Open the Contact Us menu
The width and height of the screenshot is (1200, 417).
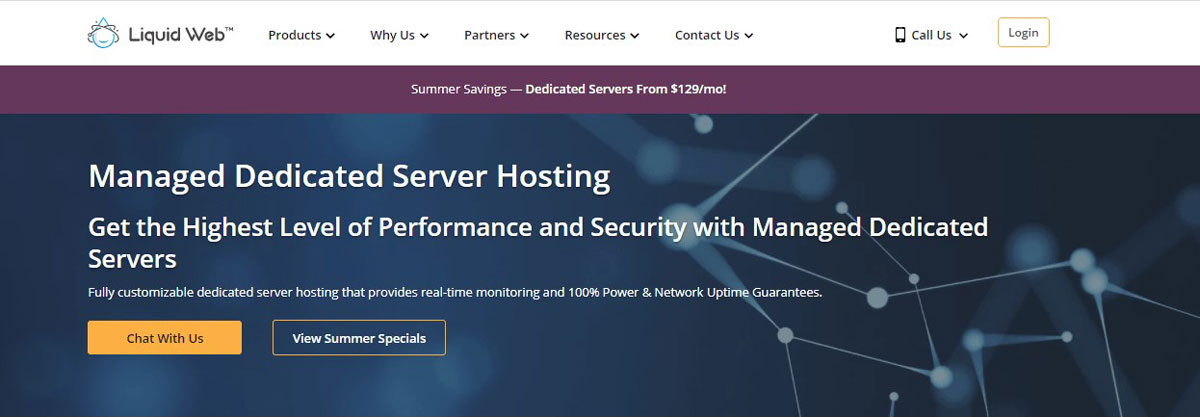coord(714,35)
